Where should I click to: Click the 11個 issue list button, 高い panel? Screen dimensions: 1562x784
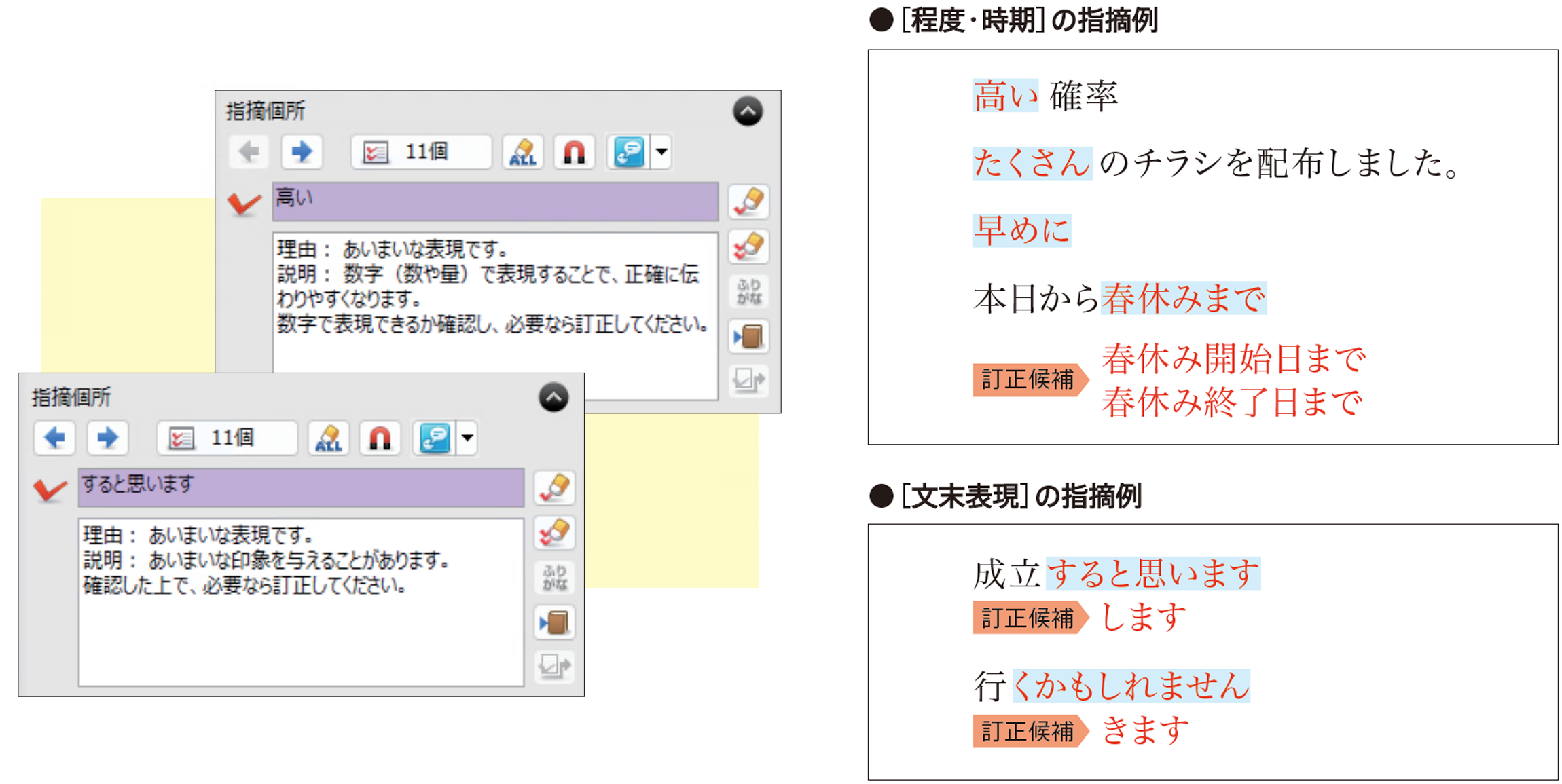[421, 151]
